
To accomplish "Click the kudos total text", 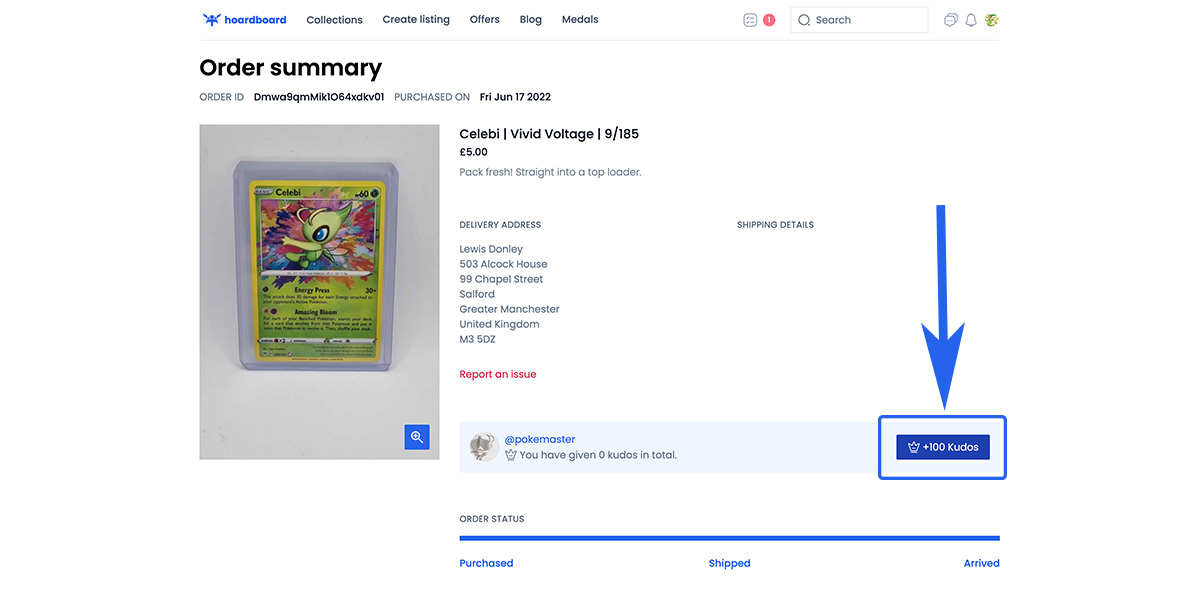I will click(598, 455).
